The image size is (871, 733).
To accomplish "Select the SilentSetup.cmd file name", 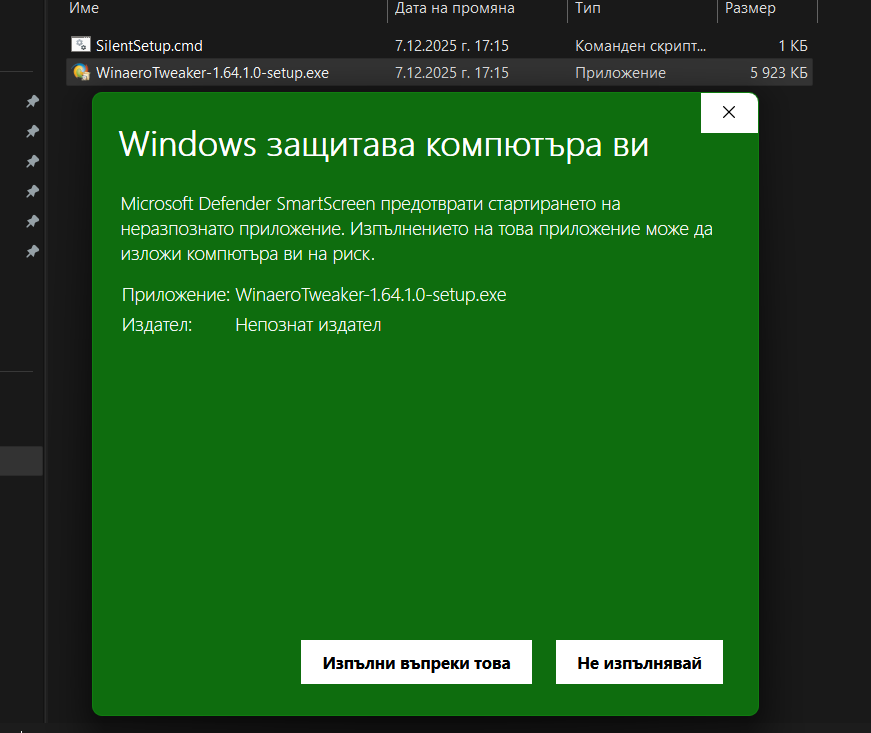I will point(149,46).
